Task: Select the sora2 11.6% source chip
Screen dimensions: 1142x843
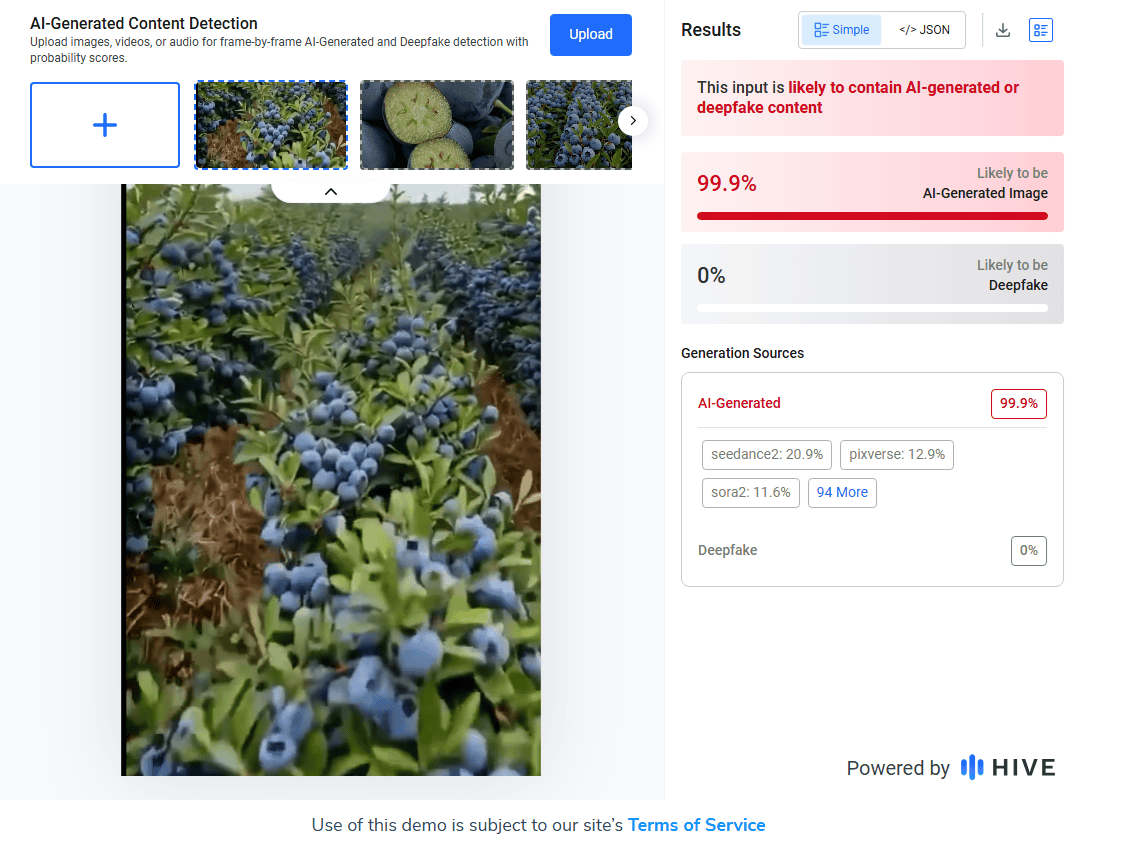Action: coord(750,492)
